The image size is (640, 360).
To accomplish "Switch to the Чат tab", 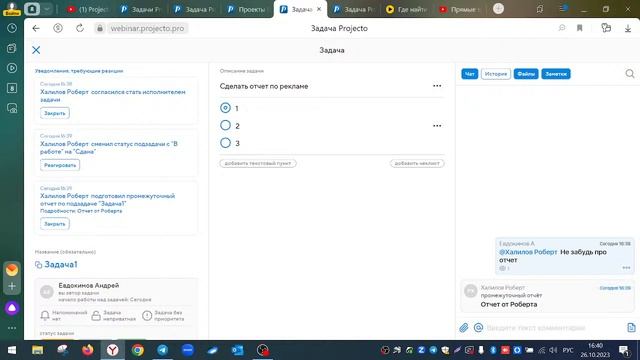I will (x=470, y=74).
